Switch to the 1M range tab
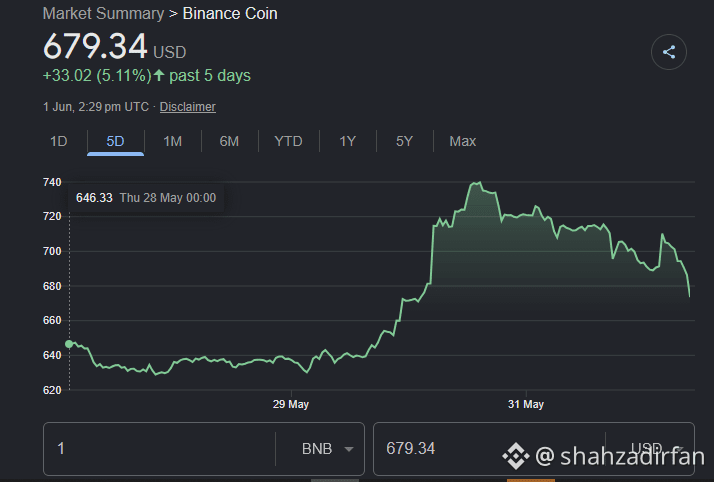The height and width of the screenshot is (482, 714). (173, 142)
